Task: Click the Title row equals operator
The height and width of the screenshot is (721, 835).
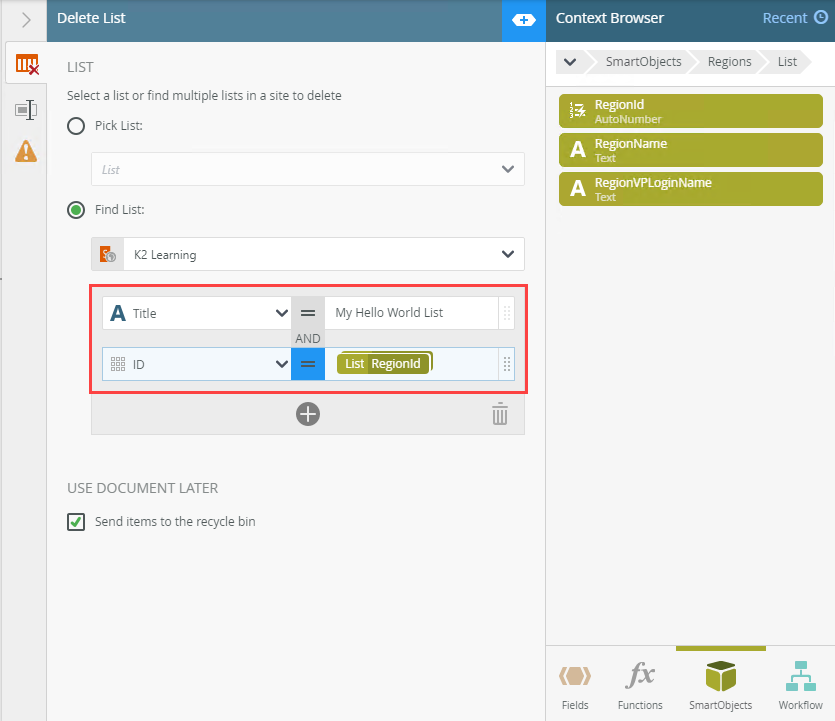Action: tap(308, 313)
